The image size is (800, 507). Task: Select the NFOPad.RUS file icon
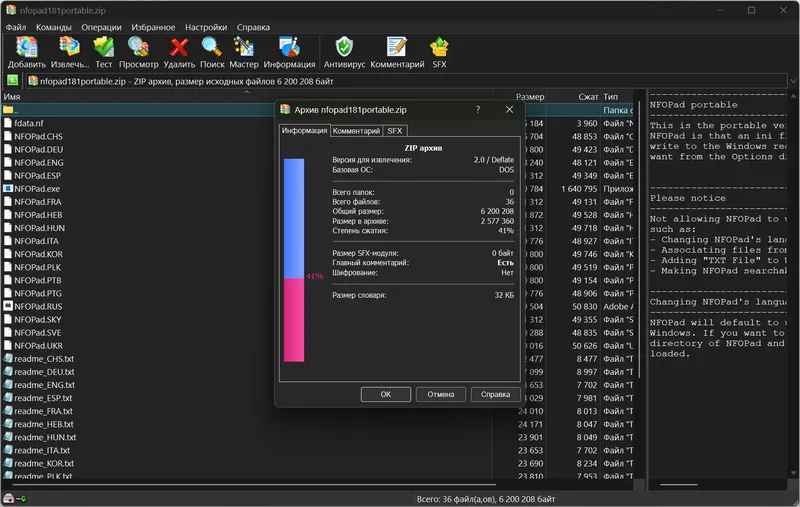tap(8, 307)
